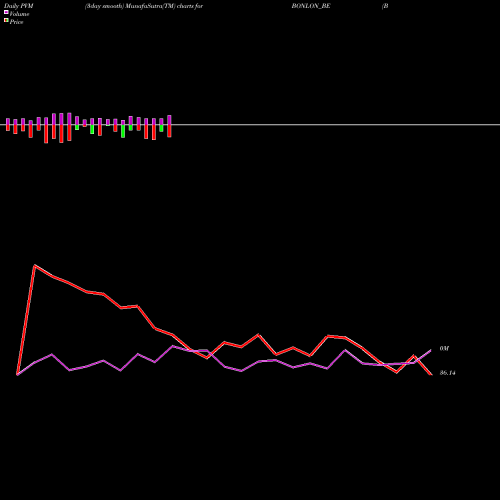Click the Daily PVM title text
Screen dimensions: 500x500
click(x=19, y=6)
